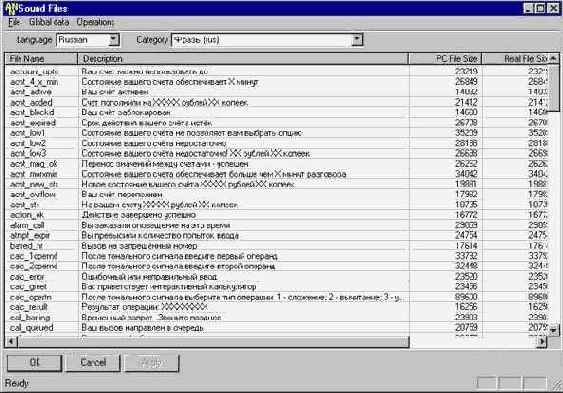The height and width of the screenshot is (393, 563).
Task: Select the acnt_added row
Action: [x=276, y=103]
